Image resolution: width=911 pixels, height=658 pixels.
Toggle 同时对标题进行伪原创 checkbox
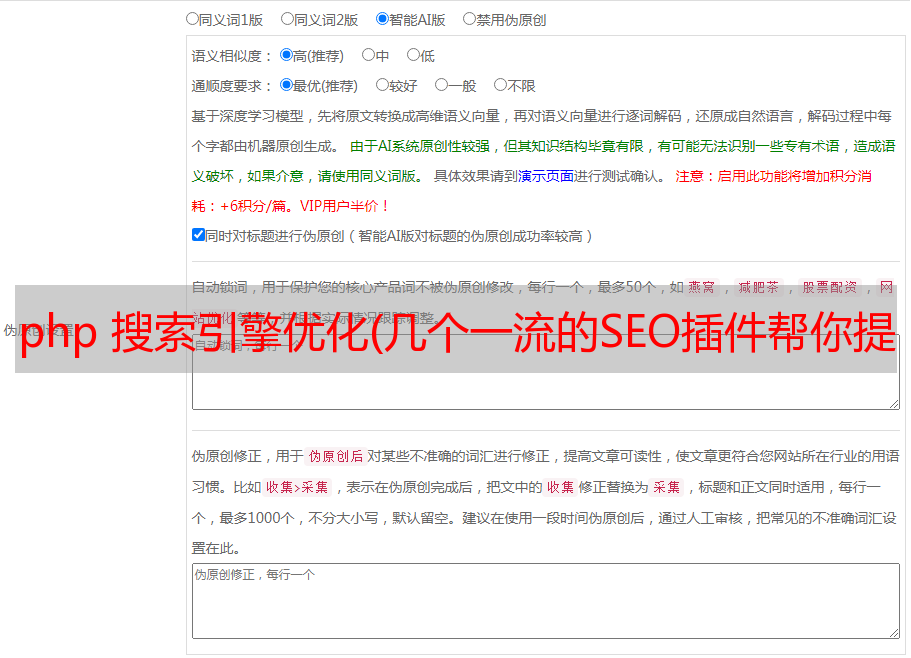coord(198,235)
